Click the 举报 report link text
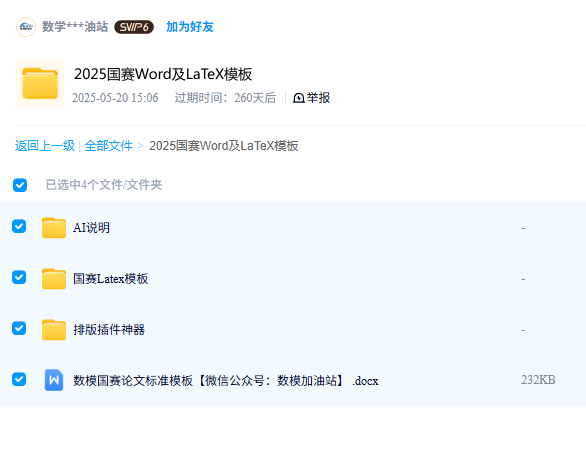This screenshot has height=475, width=586. pyautogui.click(x=318, y=98)
